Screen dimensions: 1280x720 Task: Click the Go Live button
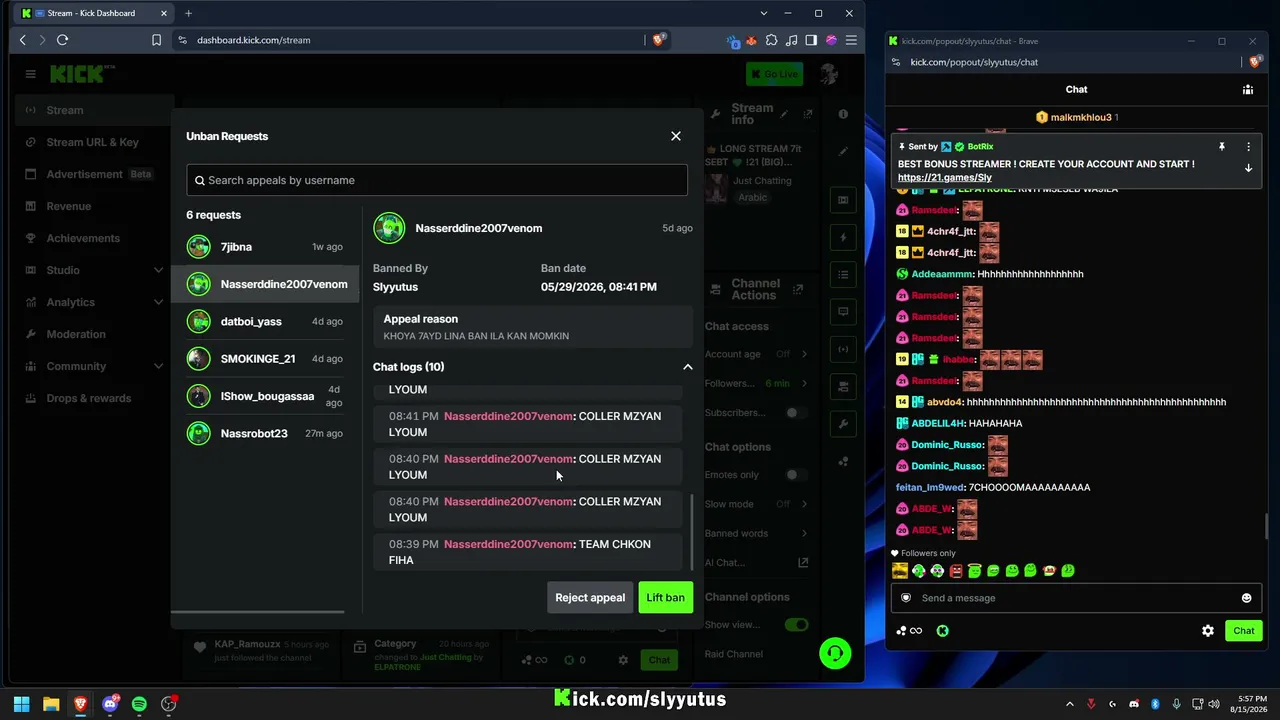click(774, 74)
